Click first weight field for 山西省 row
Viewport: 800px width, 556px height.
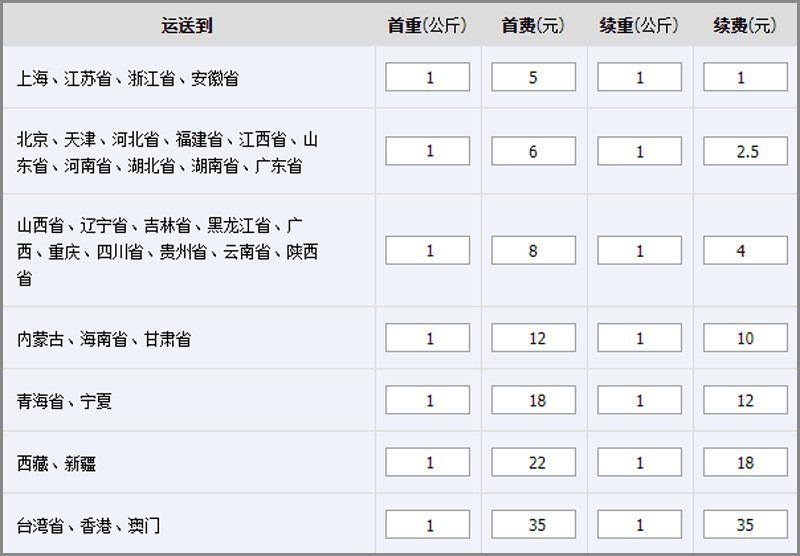pos(428,251)
